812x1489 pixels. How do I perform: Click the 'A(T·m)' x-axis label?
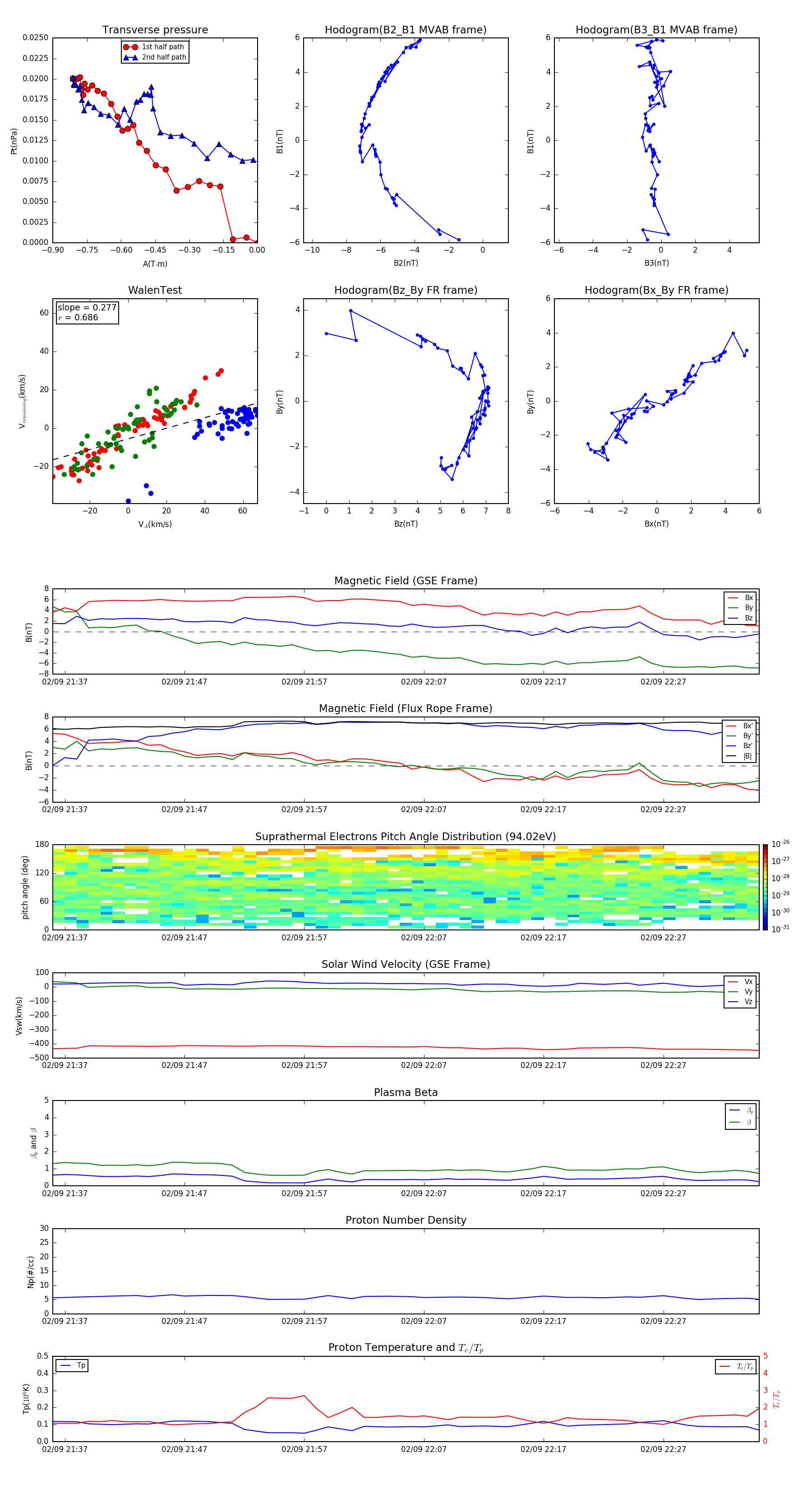pyautogui.click(x=155, y=264)
